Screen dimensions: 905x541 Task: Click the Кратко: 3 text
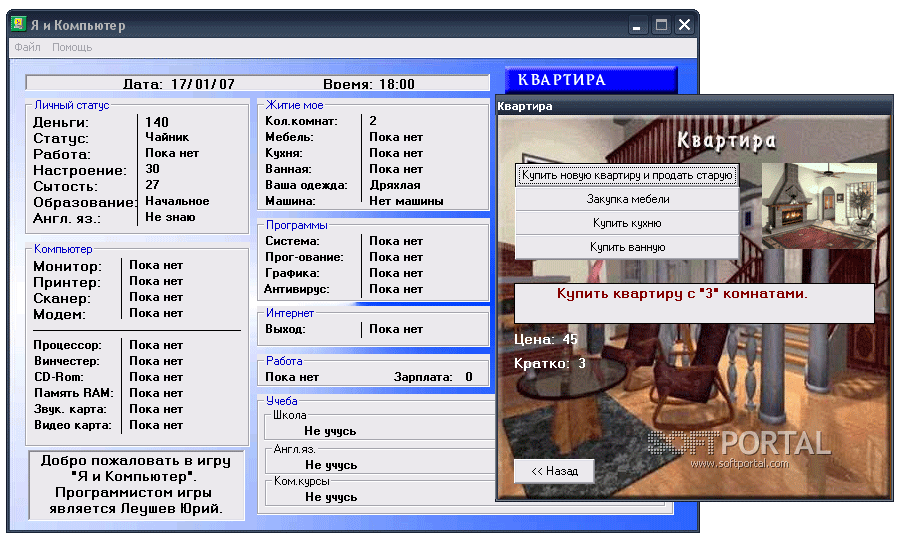click(549, 364)
